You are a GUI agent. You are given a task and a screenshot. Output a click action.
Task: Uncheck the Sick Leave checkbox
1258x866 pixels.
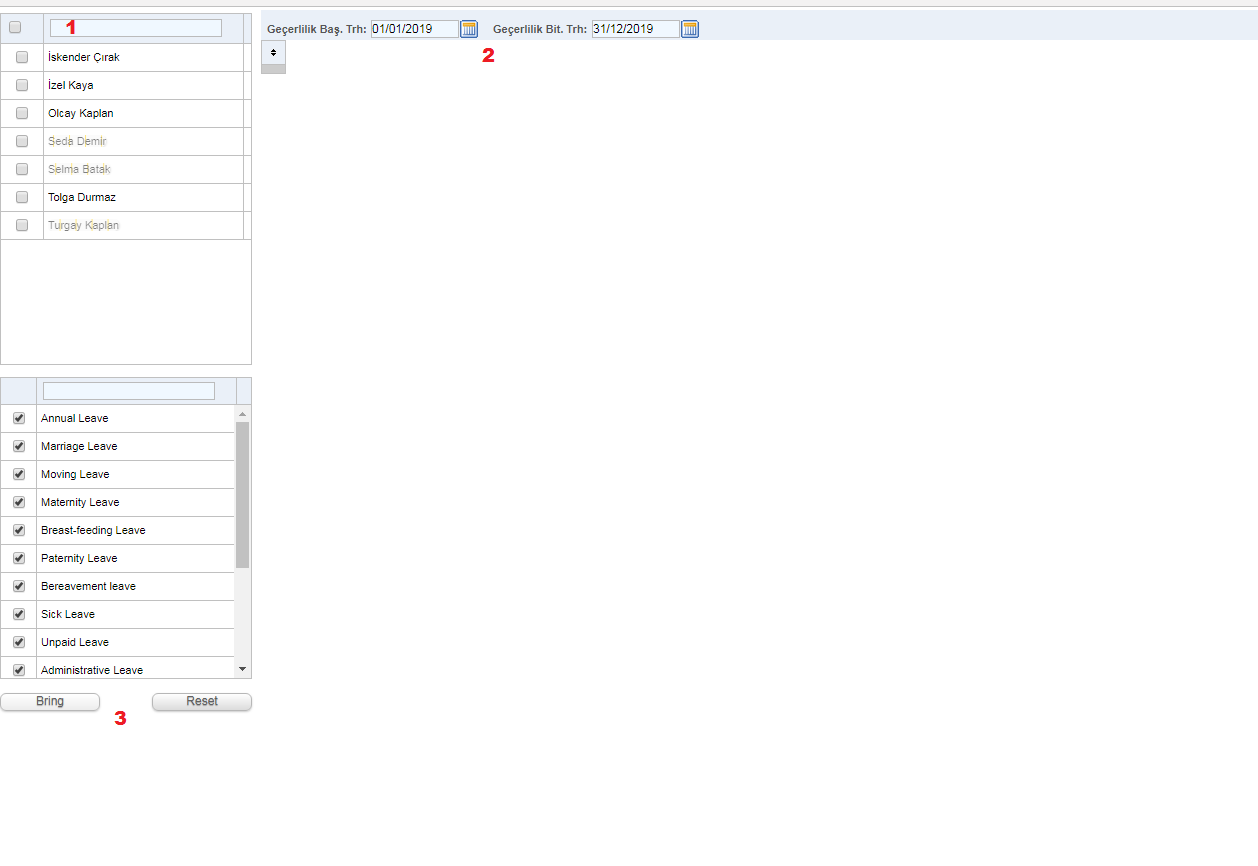(x=18, y=614)
